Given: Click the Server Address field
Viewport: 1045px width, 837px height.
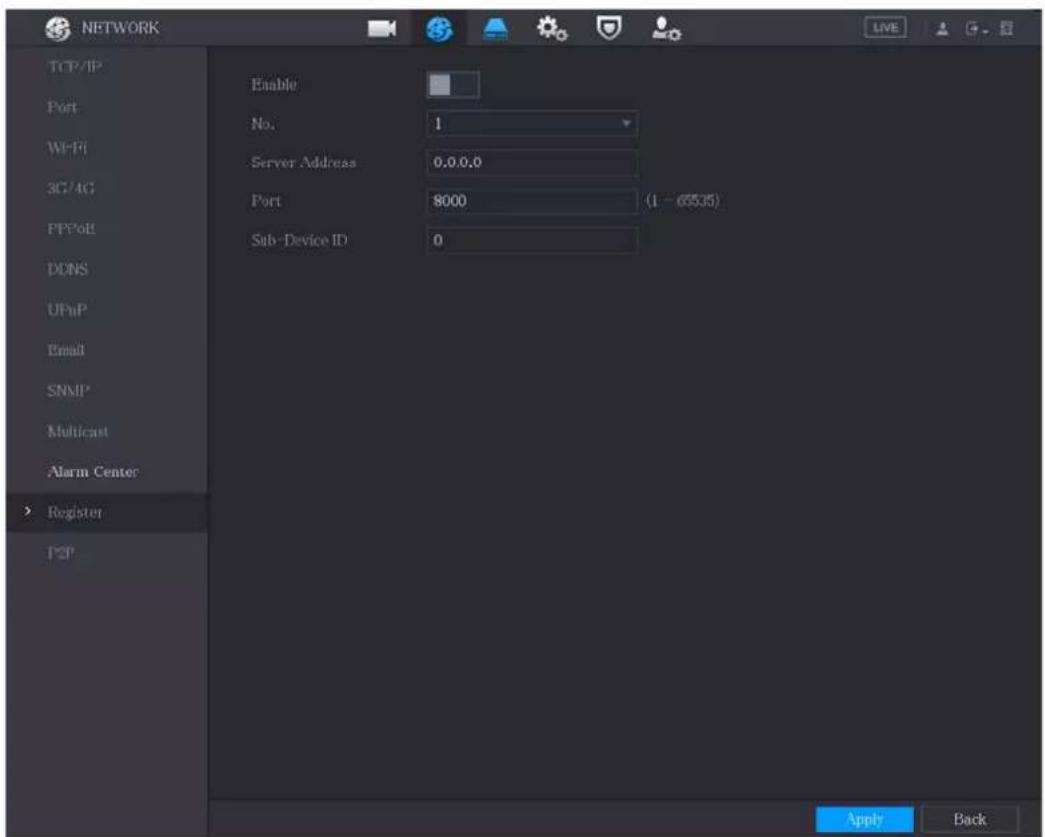Looking at the screenshot, I should 532,162.
